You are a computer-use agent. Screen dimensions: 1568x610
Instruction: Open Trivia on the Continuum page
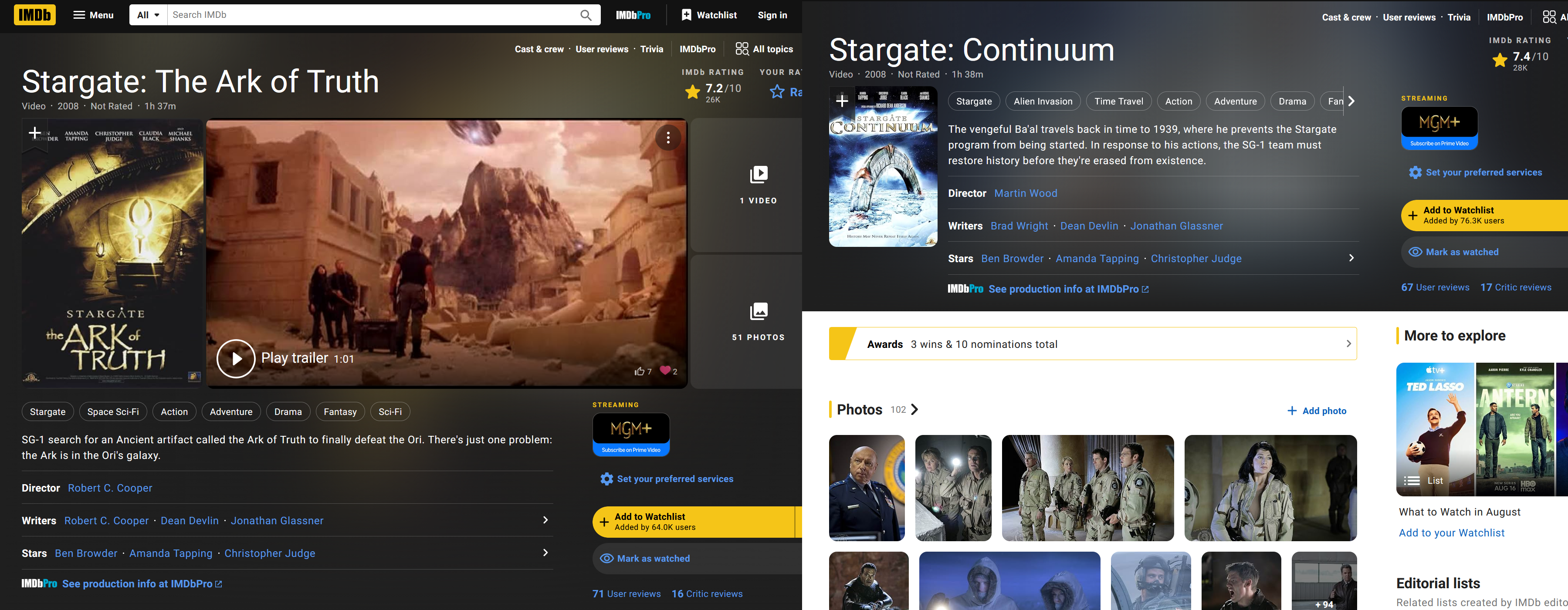1459,17
